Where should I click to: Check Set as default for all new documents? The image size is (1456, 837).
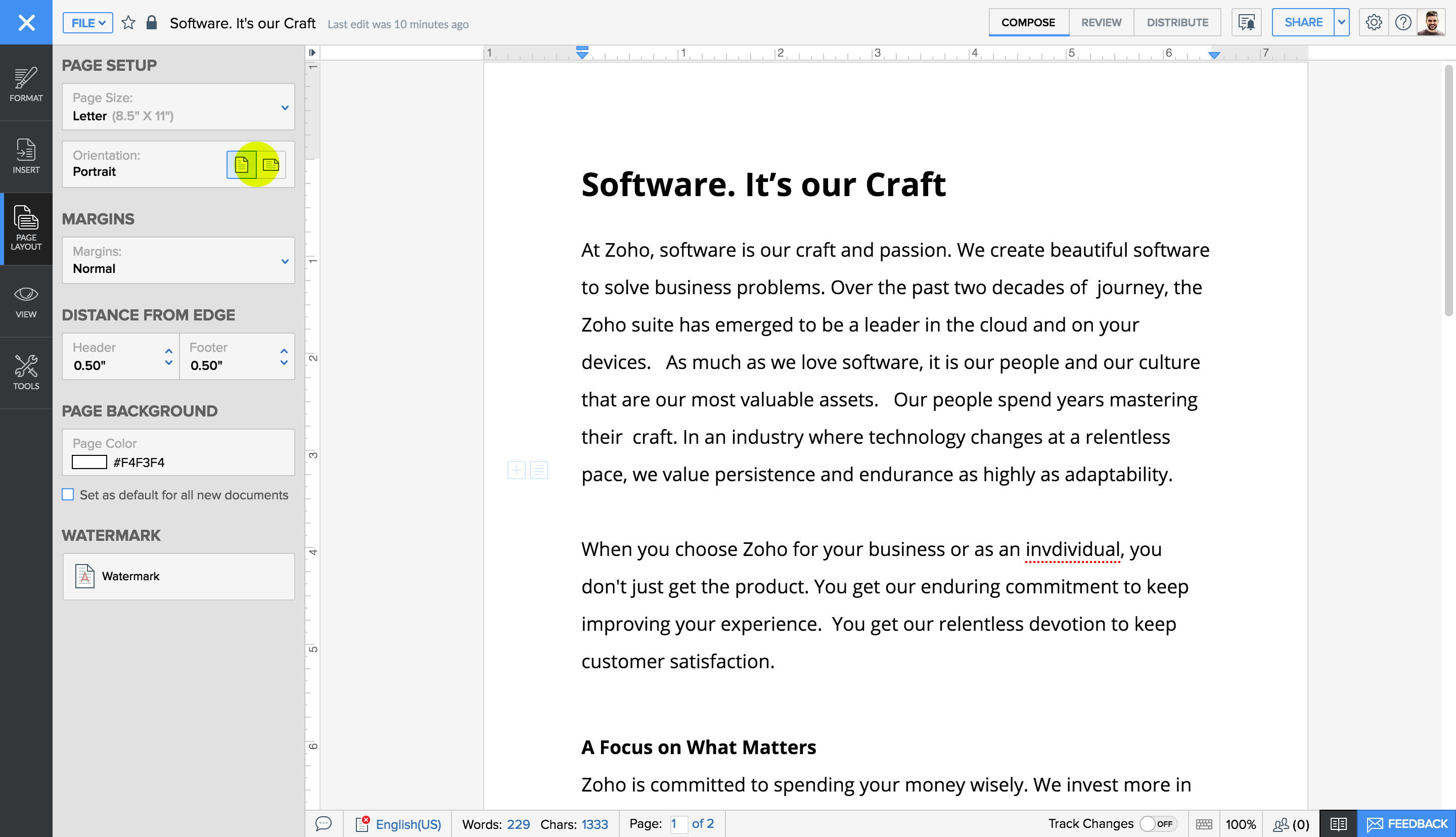[x=68, y=494]
